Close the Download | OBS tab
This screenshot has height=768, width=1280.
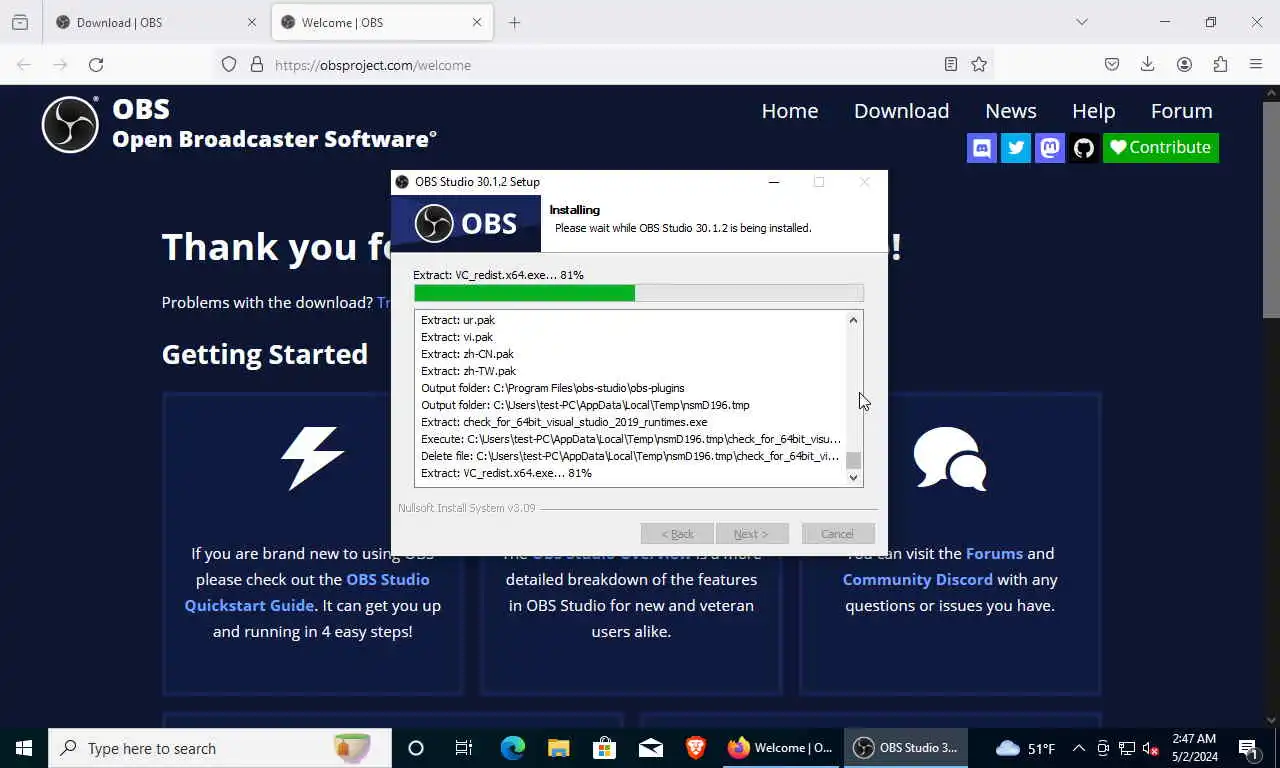coord(252,22)
